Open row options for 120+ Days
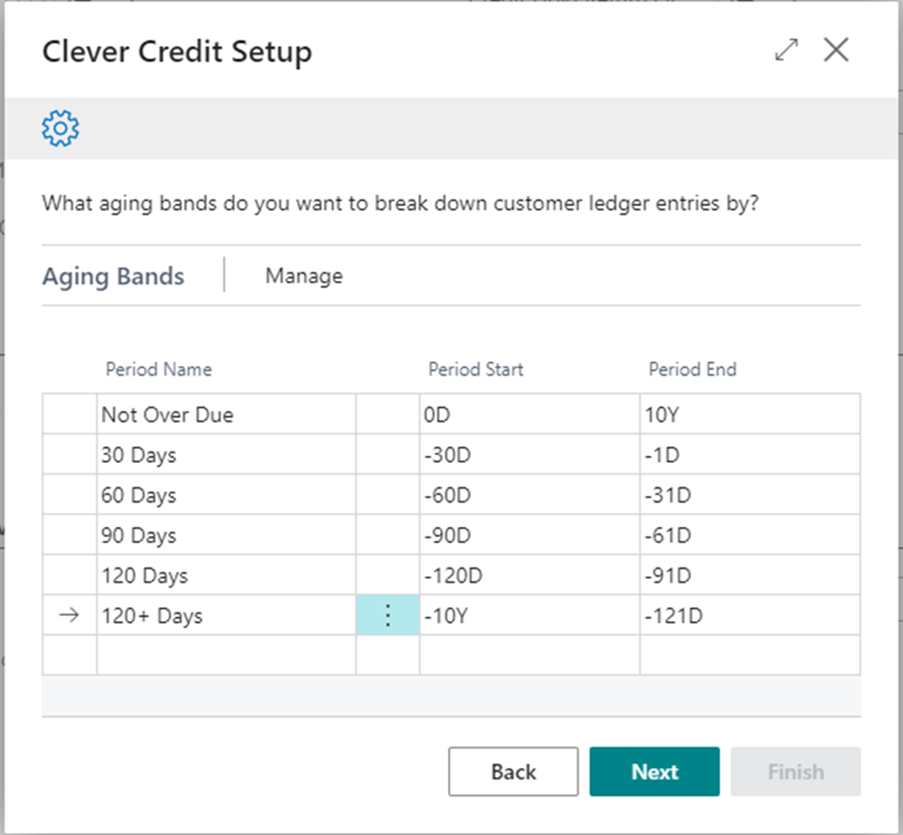 tap(388, 615)
